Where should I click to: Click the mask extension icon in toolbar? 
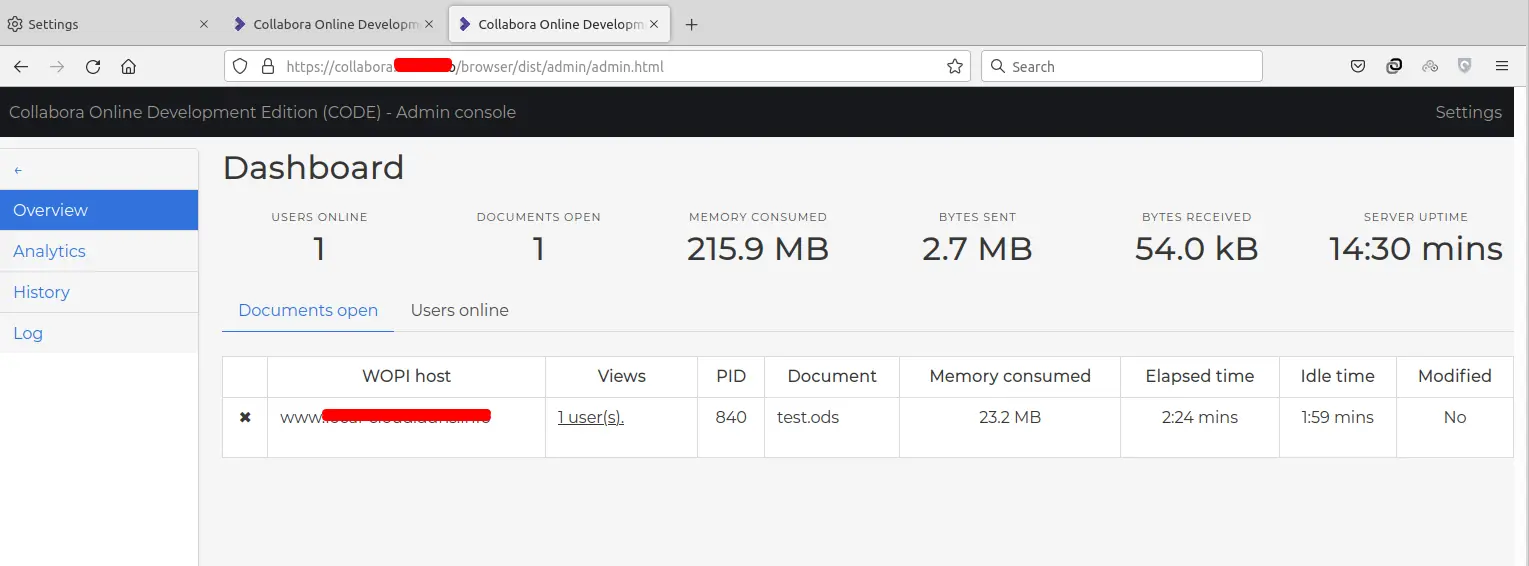click(x=1430, y=67)
